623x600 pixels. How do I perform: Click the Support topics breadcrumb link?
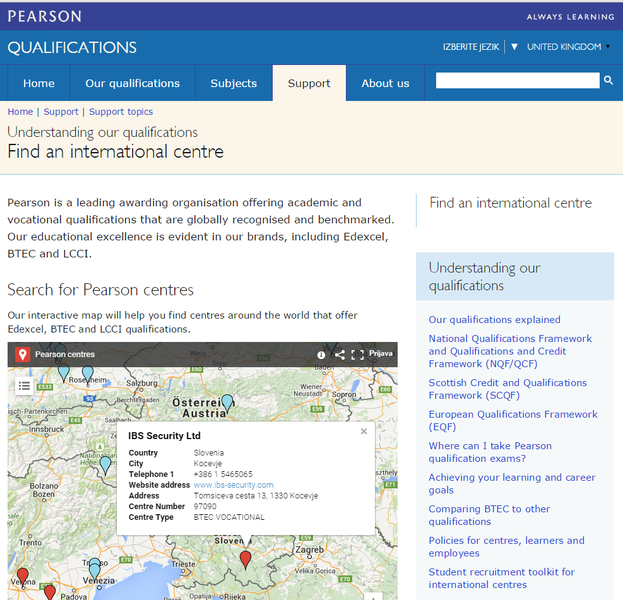(121, 112)
